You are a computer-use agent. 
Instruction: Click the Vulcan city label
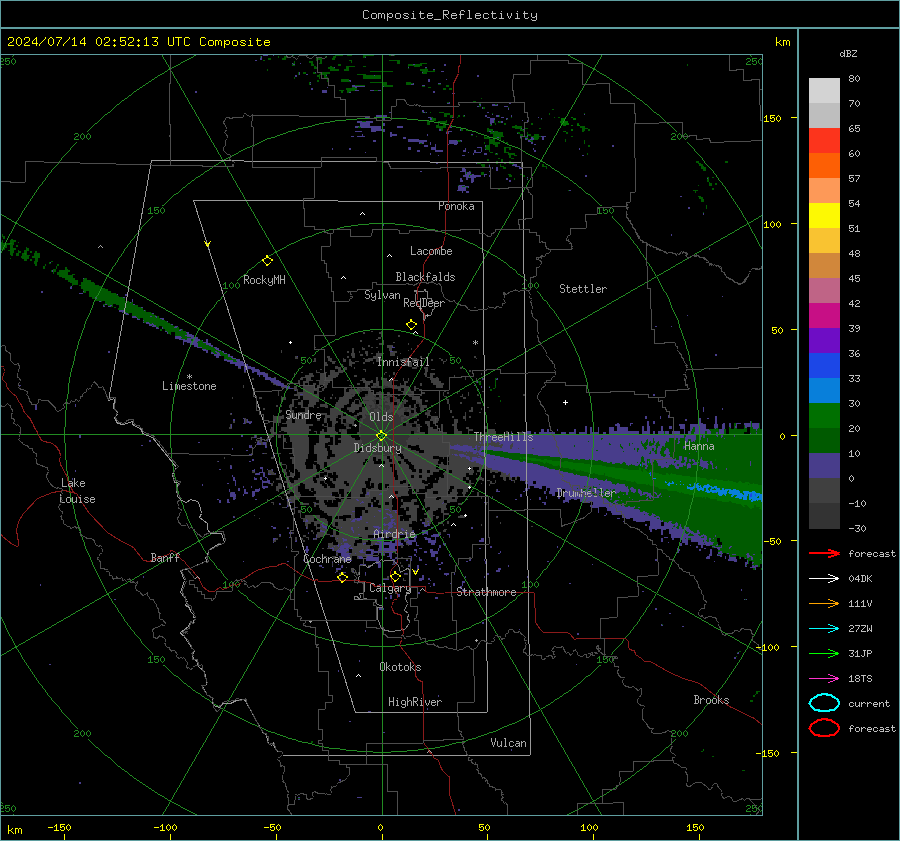pyautogui.click(x=508, y=743)
